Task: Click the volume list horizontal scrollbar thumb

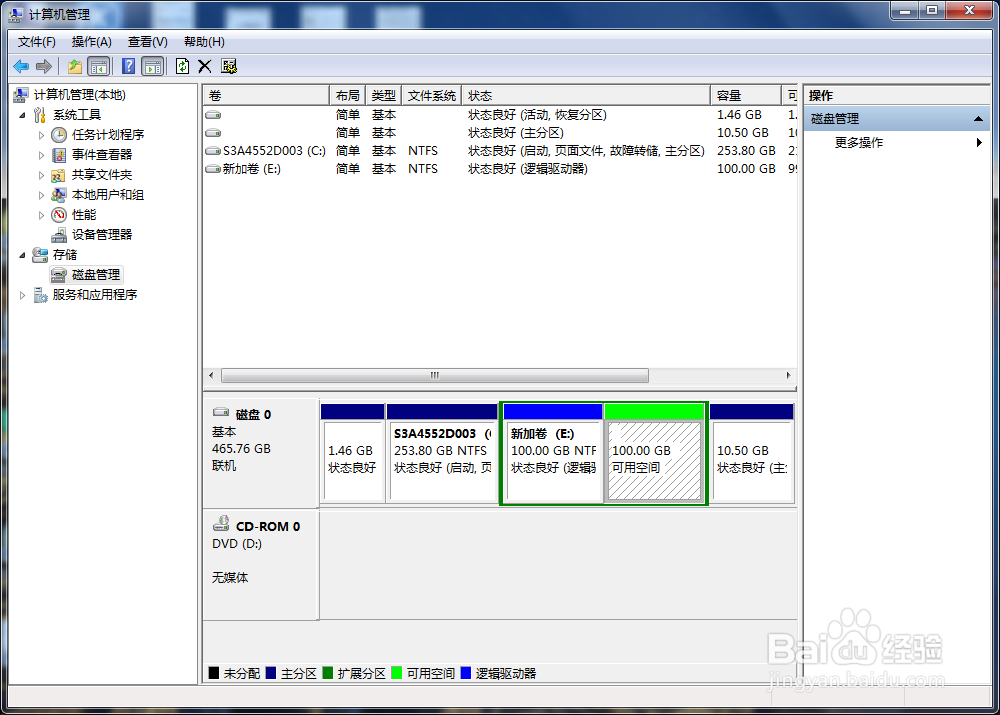Action: (x=435, y=376)
